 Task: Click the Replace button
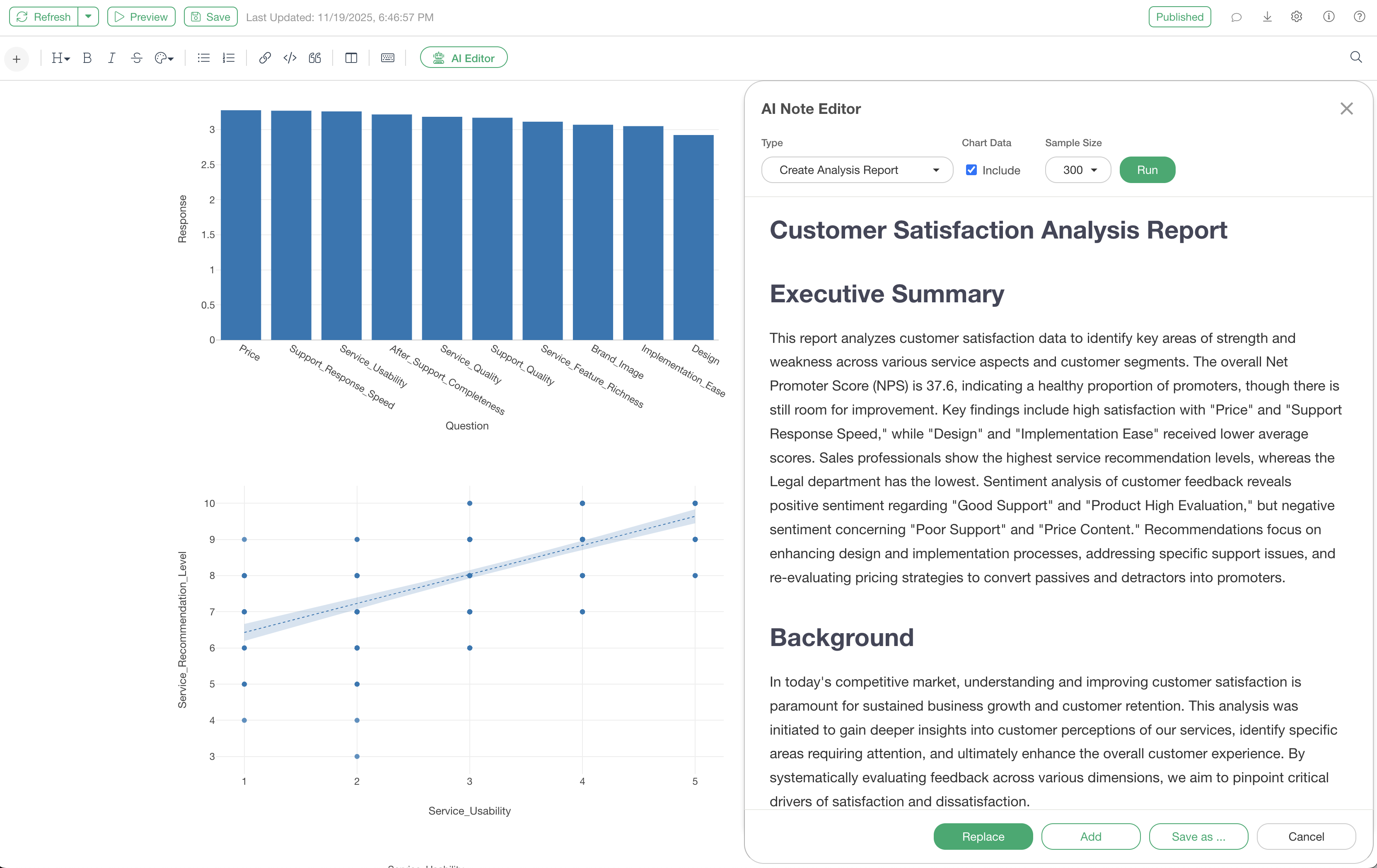983,837
